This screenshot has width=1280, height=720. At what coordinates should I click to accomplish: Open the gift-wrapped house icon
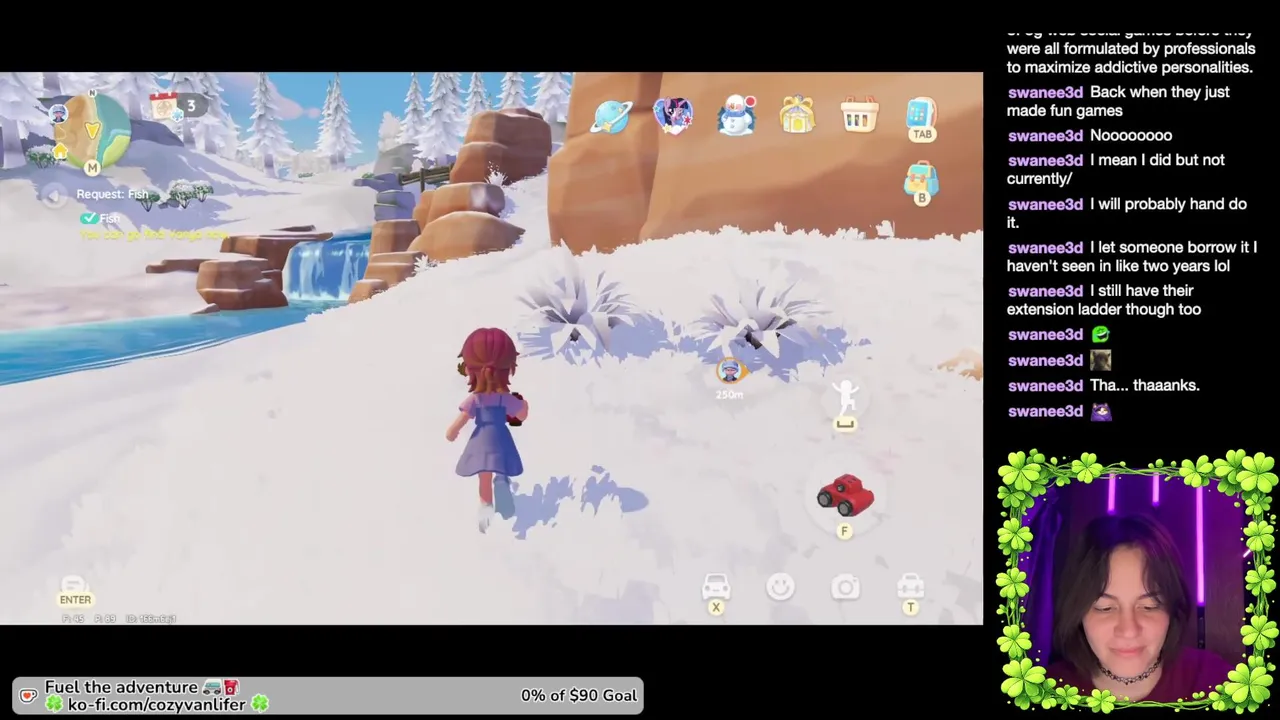[797, 115]
